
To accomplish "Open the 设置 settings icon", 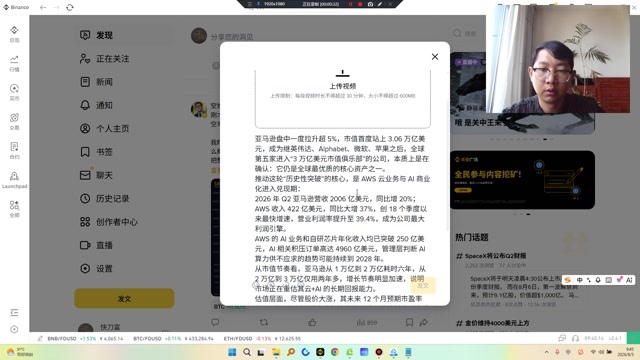I will (x=85, y=269).
